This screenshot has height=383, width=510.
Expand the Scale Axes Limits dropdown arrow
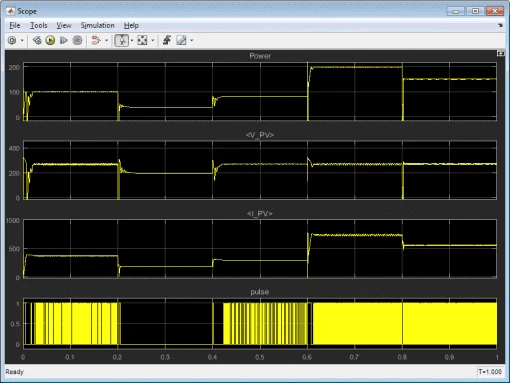point(153,40)
